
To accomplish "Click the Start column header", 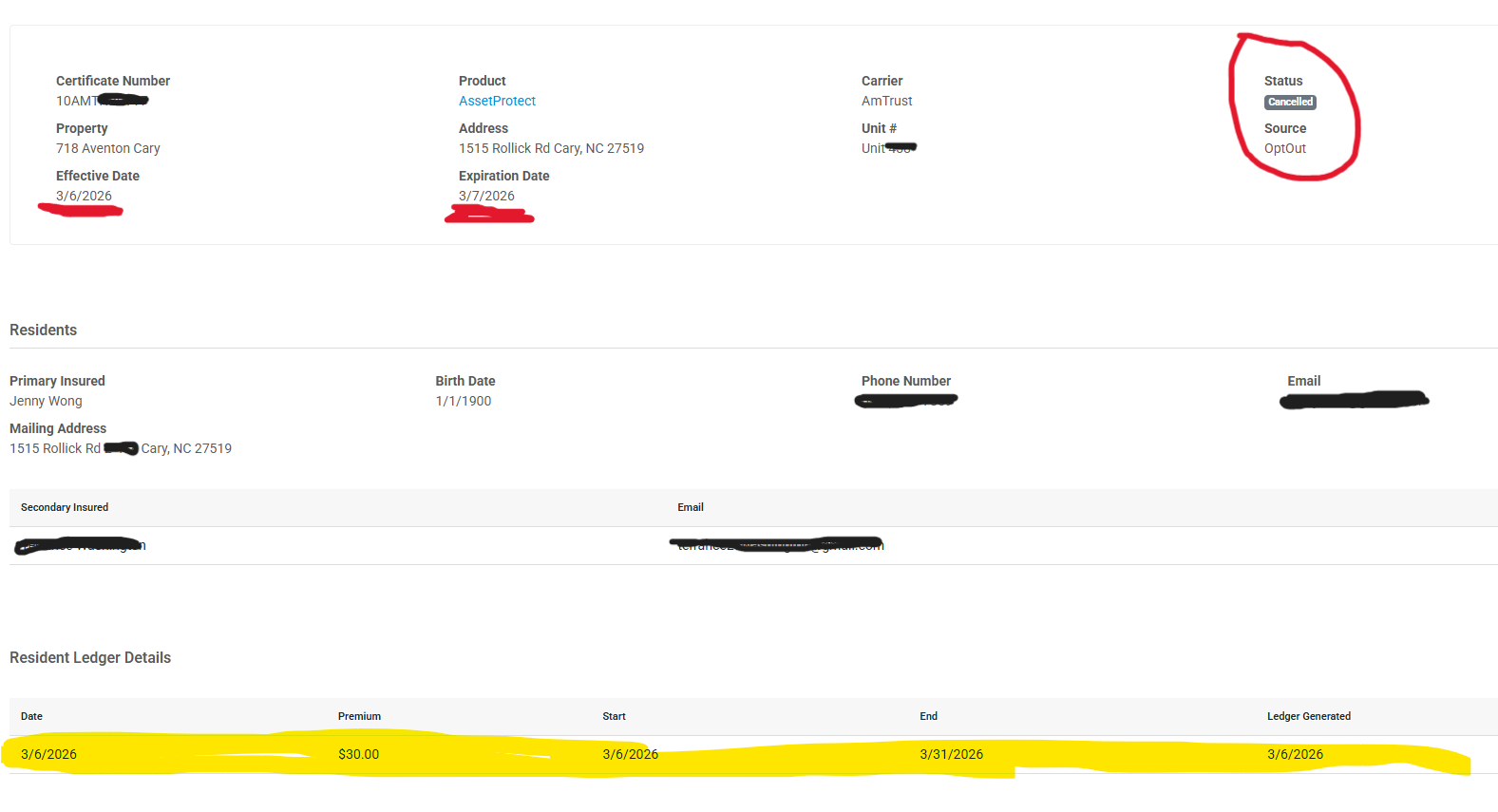I will (x=614, y=716).
